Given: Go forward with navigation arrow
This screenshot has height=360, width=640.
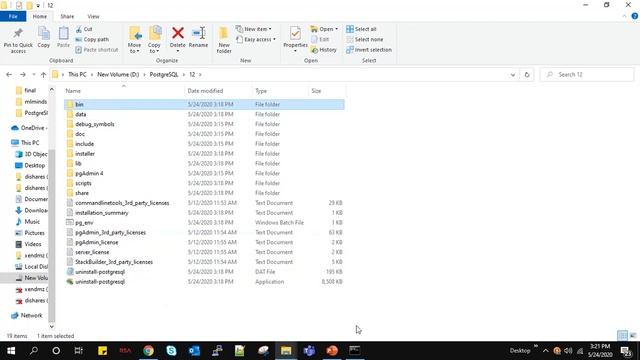Looking at the screenshot, I should coord(23,75).
